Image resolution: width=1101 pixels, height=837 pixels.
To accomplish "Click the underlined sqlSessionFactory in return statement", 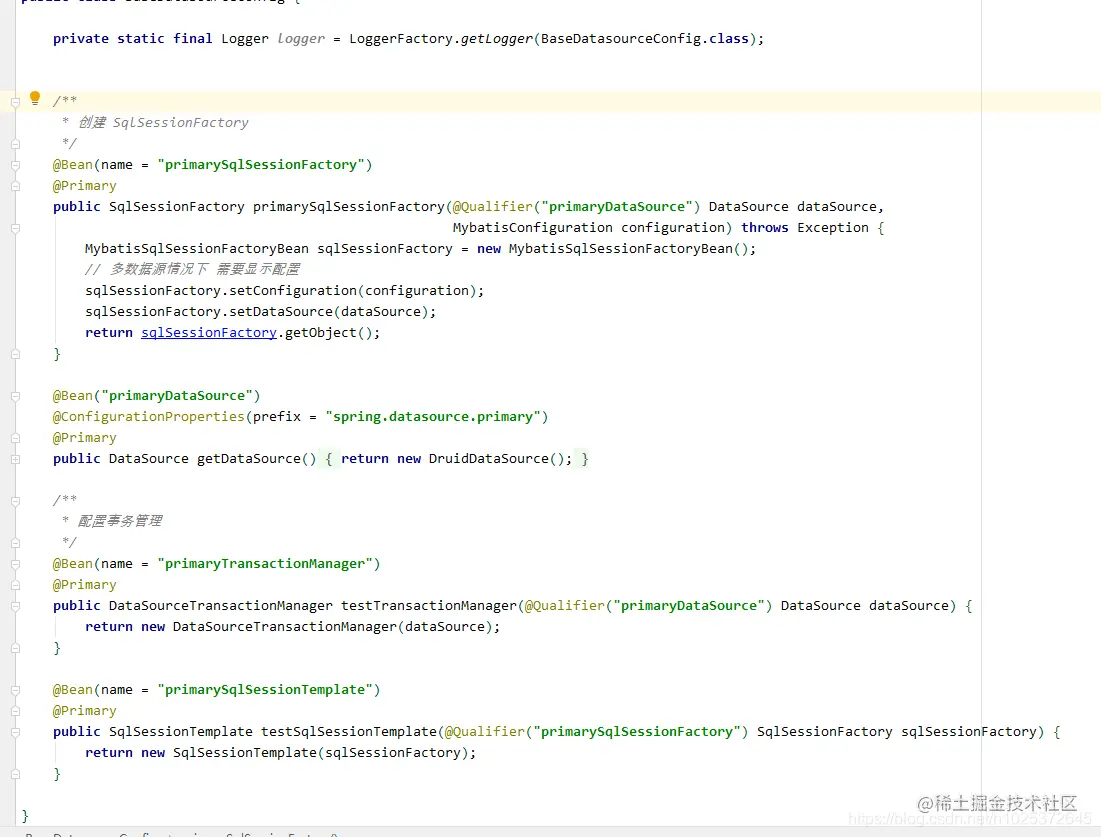I will click(209, 333).
